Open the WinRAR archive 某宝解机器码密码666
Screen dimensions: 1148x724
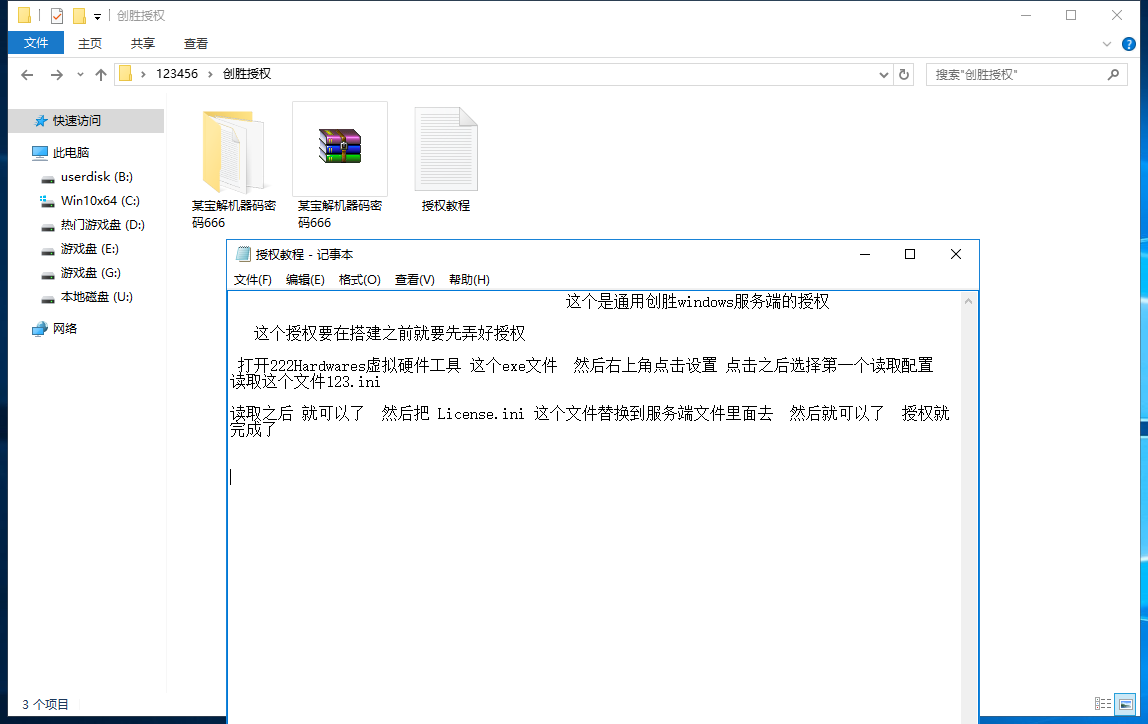340,148
